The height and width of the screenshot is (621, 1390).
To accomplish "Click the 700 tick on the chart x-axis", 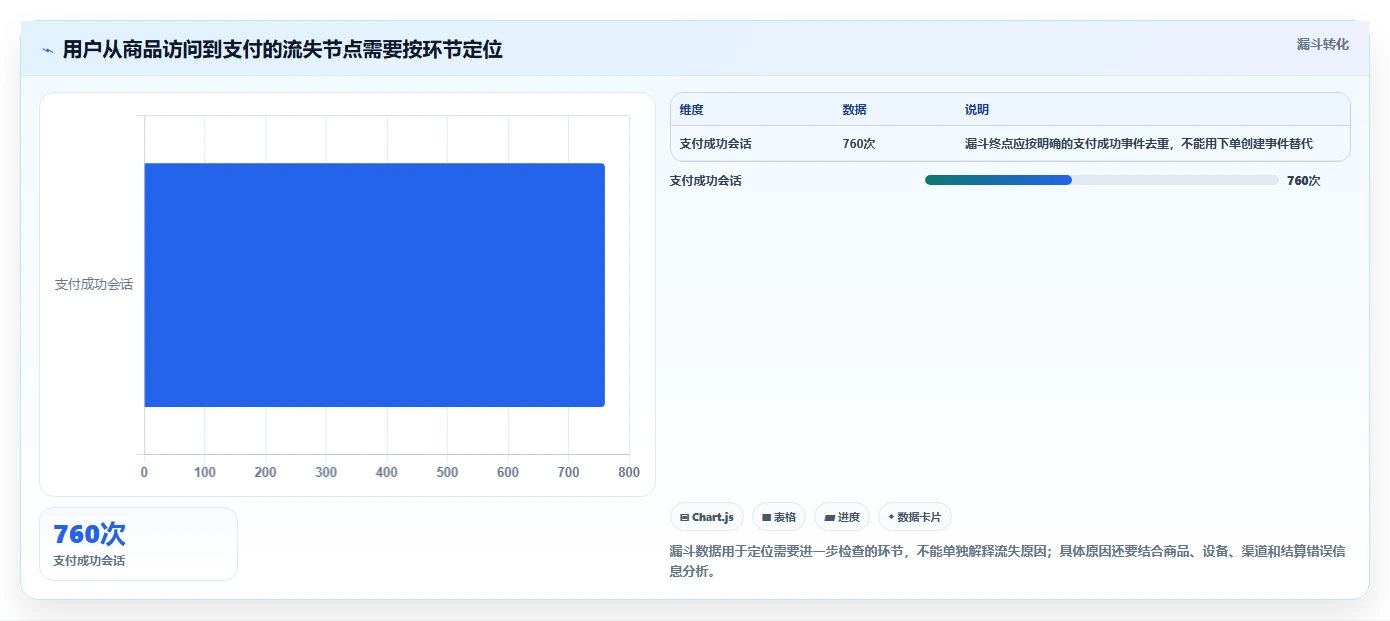I will click(x=568, y=472).
